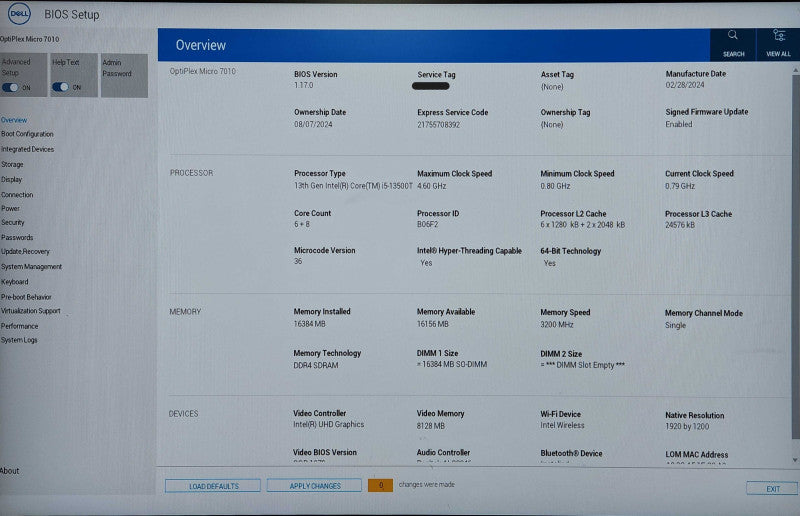Click the Processor Type i5-13500T value

click(353, 186)
